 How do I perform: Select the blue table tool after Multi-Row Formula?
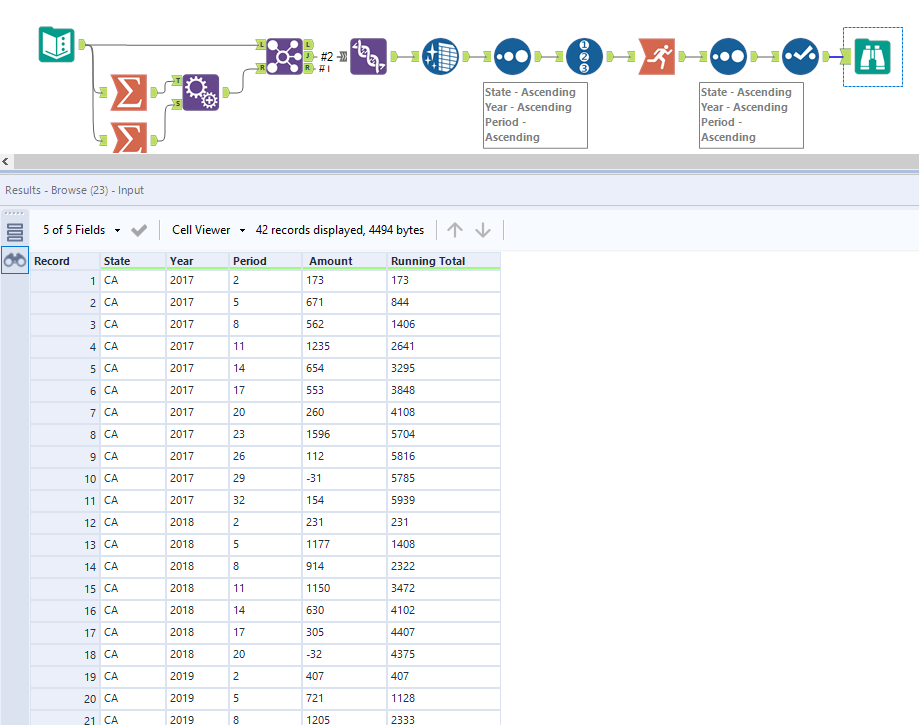point(440,57)
